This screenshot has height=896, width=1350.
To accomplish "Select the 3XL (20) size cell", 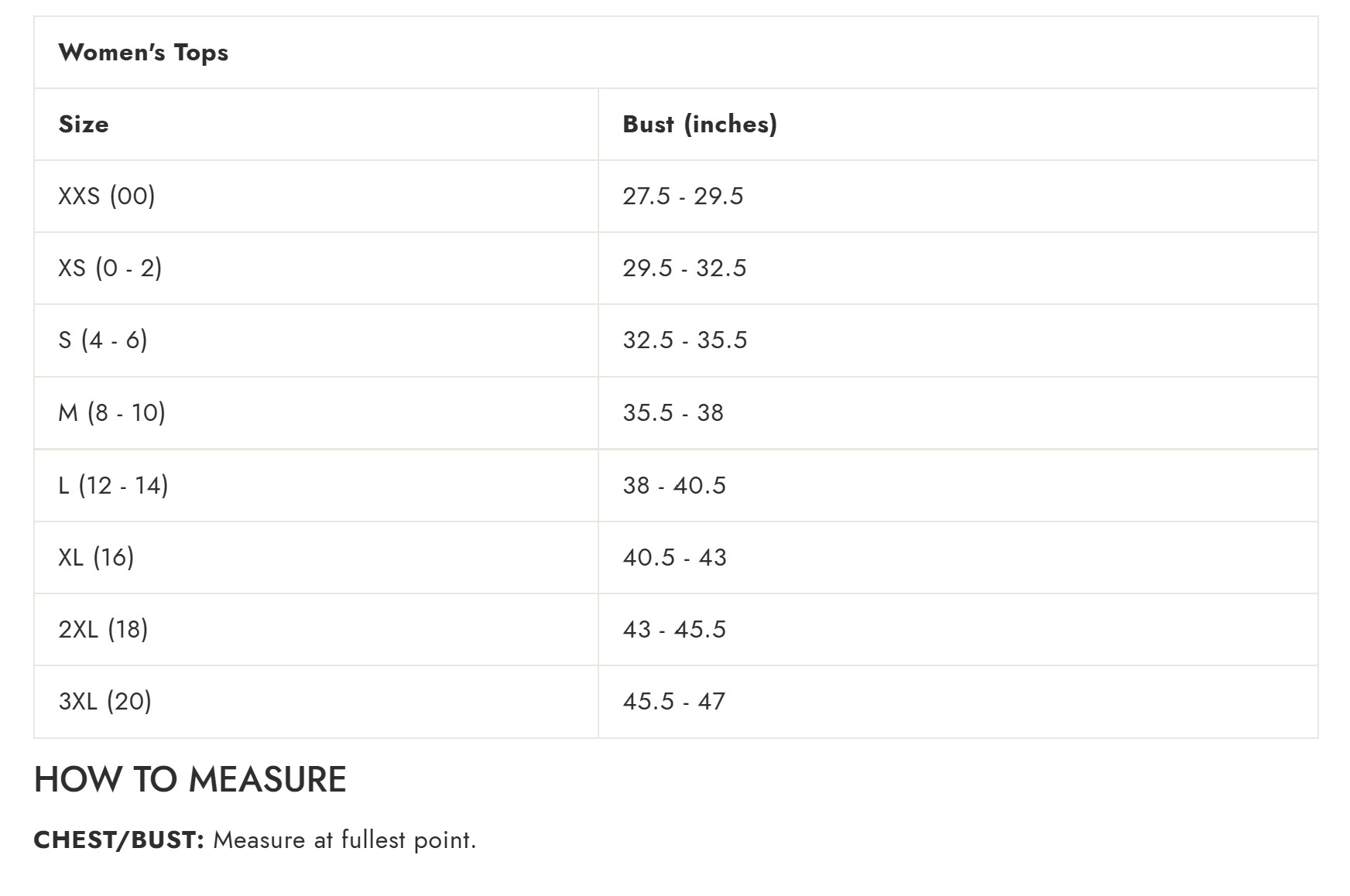I will point(105,701).
